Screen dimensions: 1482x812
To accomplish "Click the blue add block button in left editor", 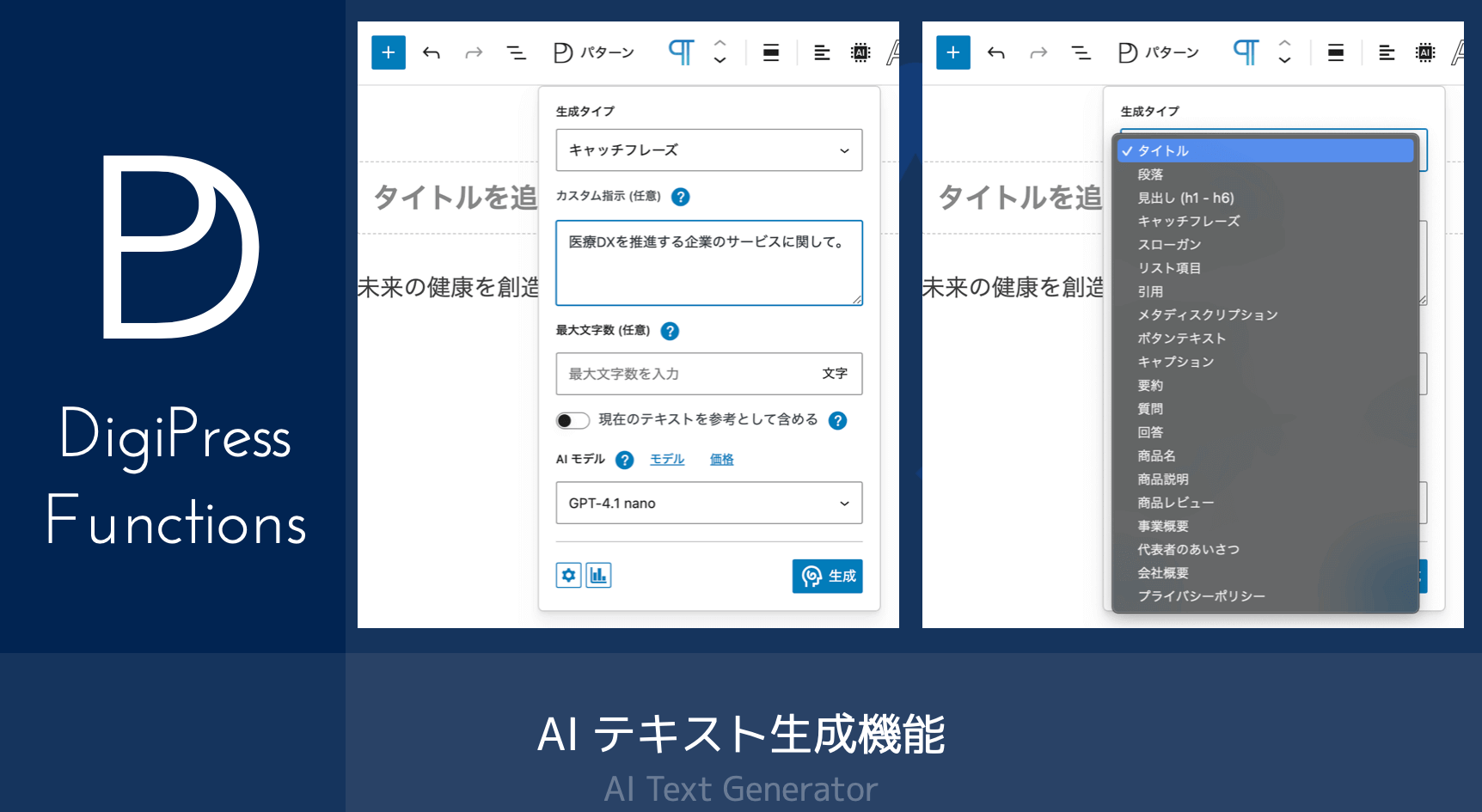I will coord(389,52).
